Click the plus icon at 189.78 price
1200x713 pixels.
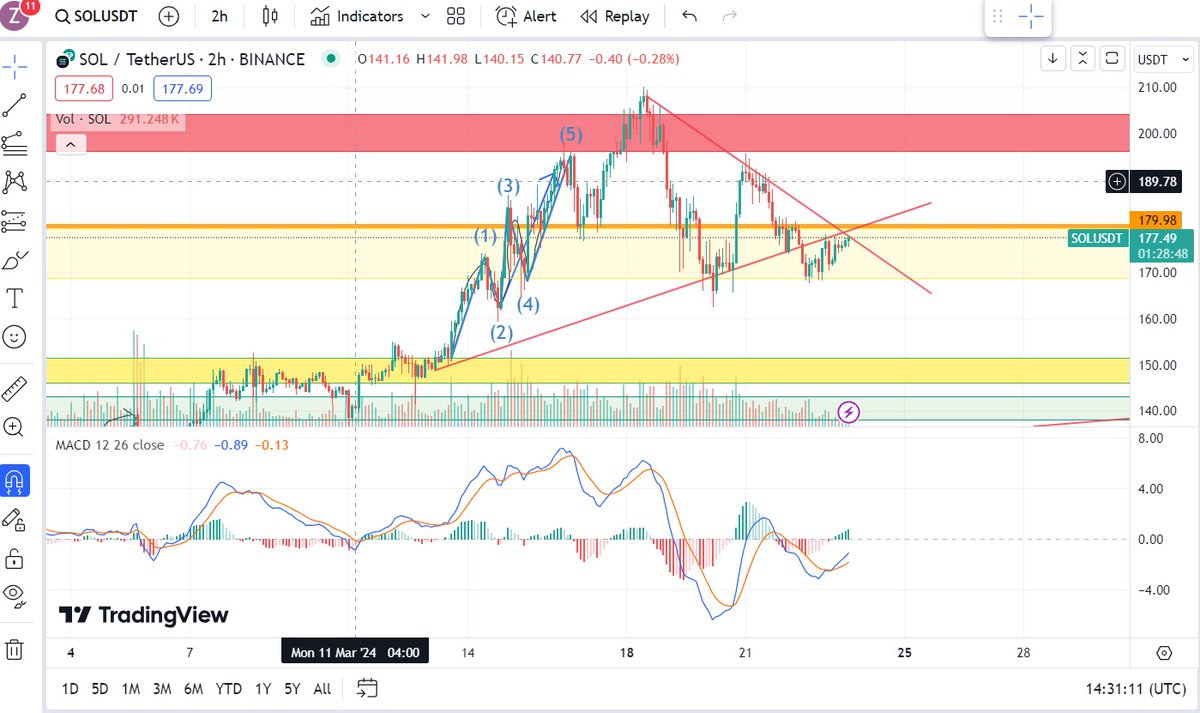1117,181
